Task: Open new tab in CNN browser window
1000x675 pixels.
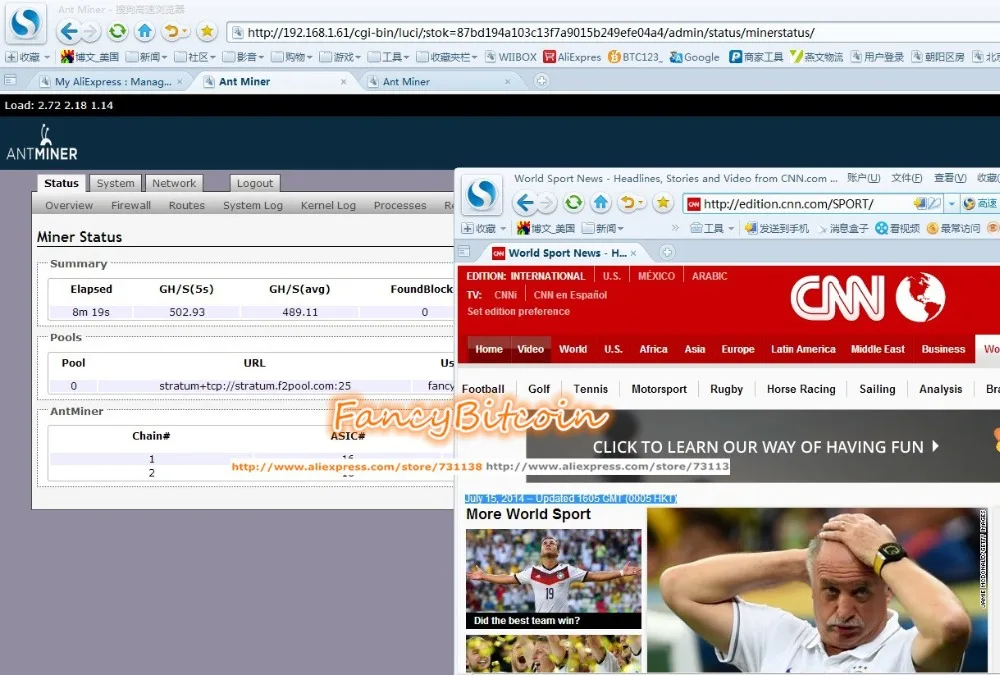Action: [x=666, y=253]
